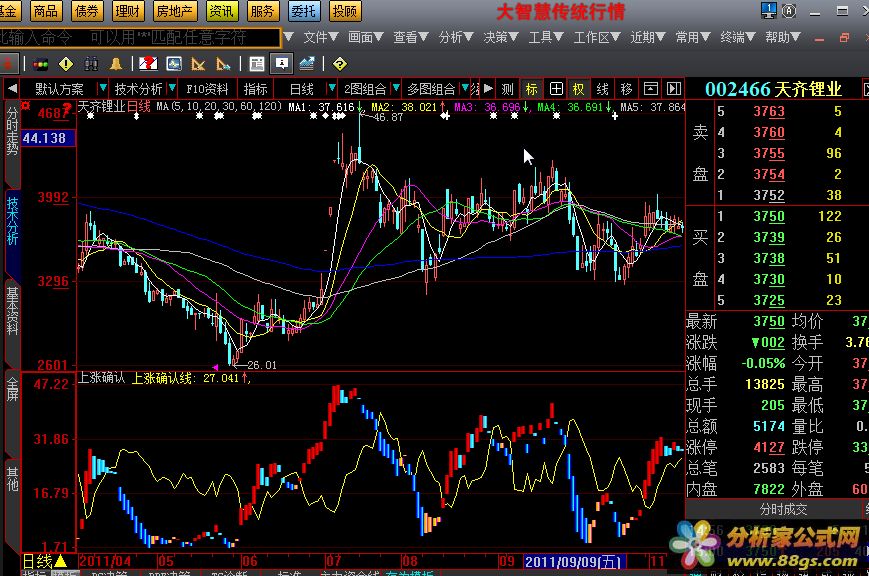869x576 pixels.
Task: Click the 指标 indicator button
Action: click(255, 89)
